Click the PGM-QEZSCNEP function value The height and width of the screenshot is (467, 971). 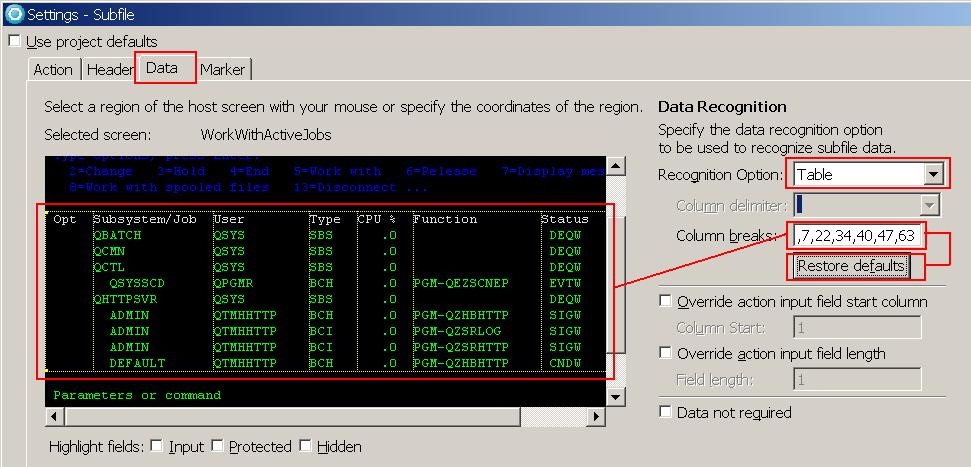(x=461, y=284)
